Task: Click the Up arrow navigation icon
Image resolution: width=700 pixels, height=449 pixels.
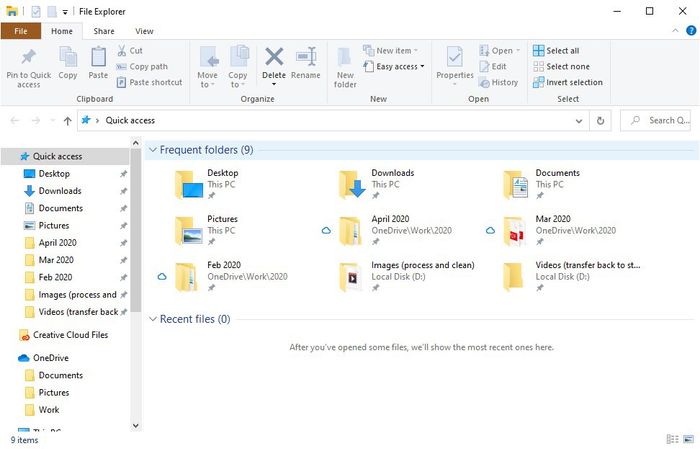Action: click(x=67, y=121)
